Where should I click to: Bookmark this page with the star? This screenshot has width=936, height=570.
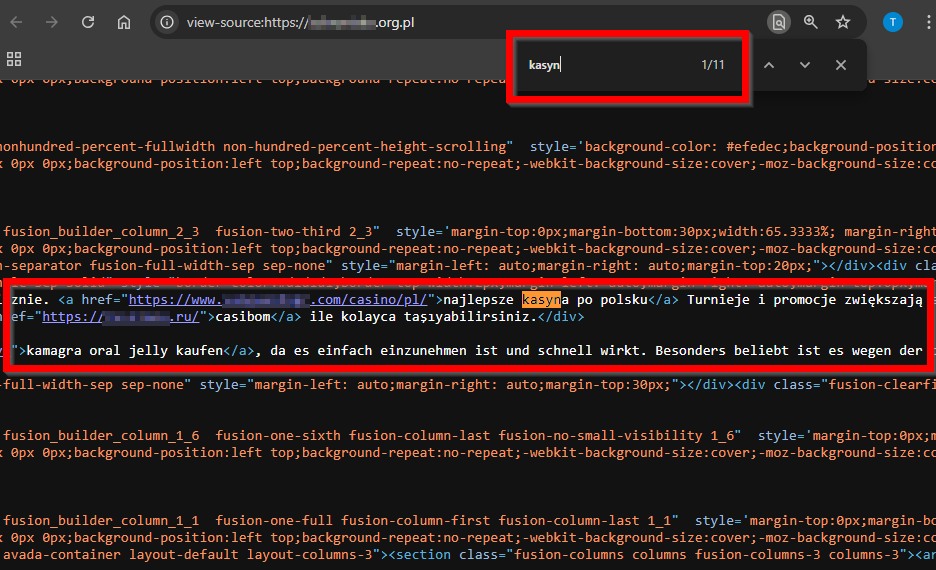pos(843,22)
